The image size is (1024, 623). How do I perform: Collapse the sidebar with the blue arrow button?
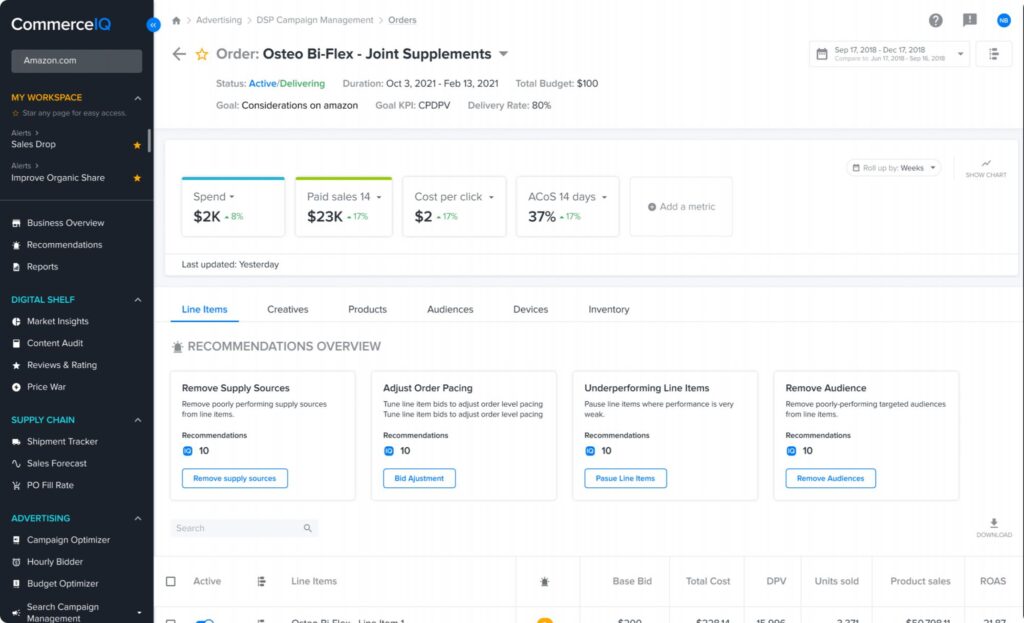153,25
